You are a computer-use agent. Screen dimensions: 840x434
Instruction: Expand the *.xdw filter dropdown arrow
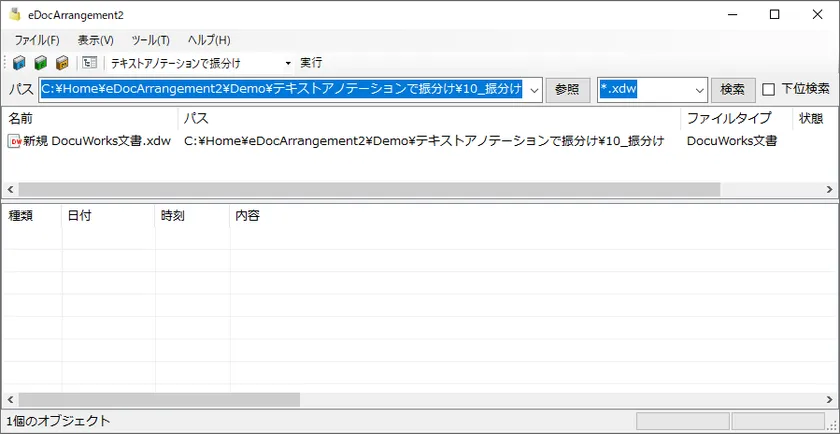700,90
